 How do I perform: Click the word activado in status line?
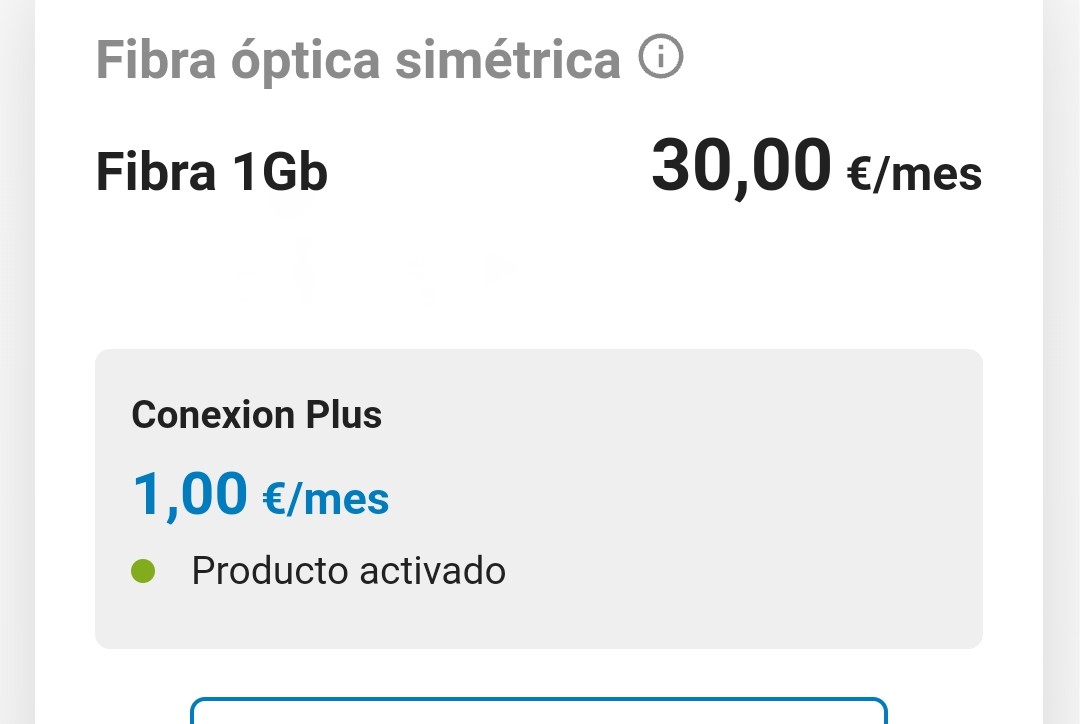[433, 571]
